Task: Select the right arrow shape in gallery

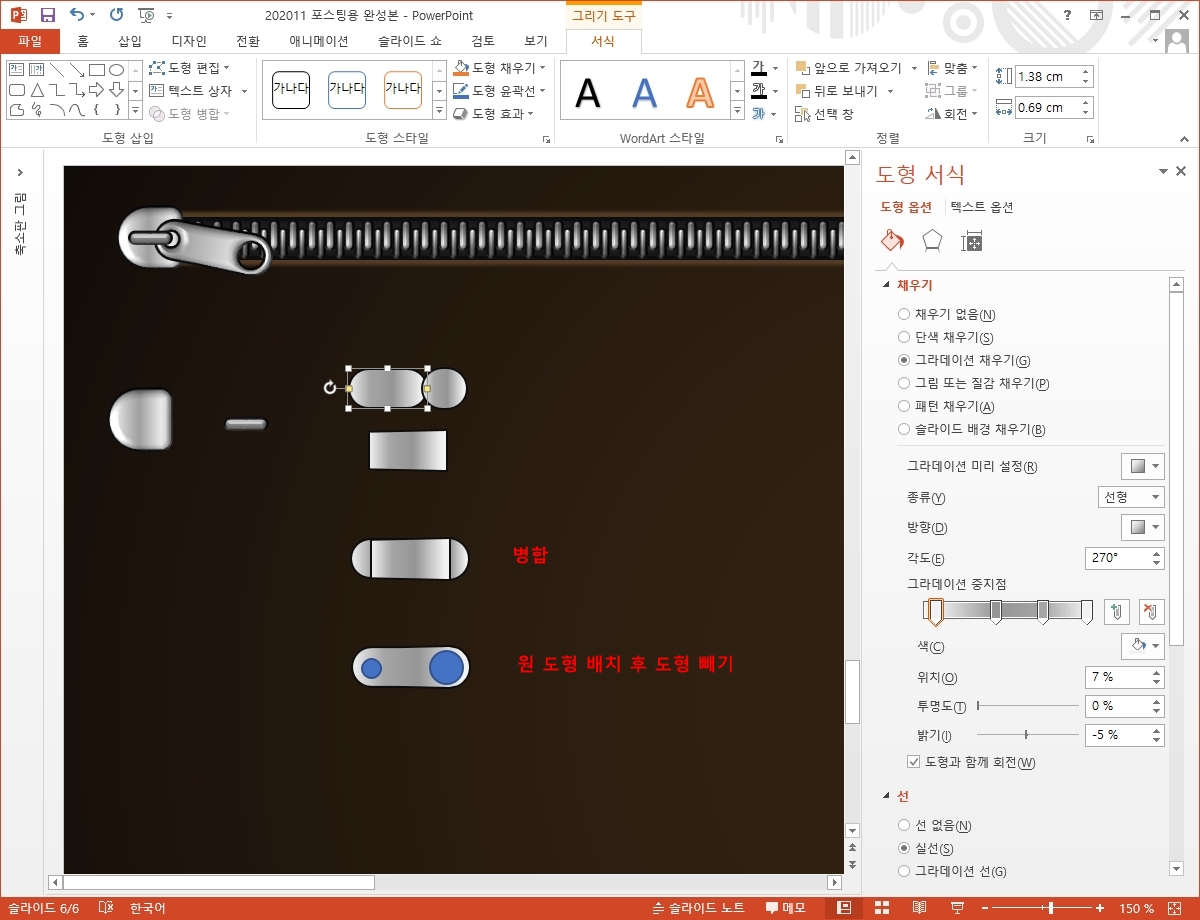Action: (x=97, y=90)
